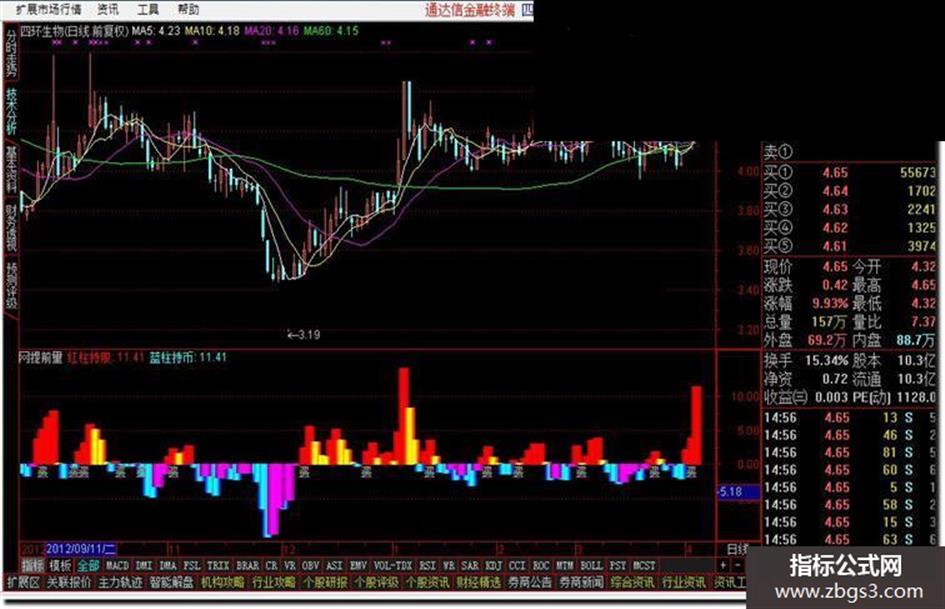The height and width of the screenshot is (609, 945).
Task: Apply the BRAR indicator
Action: (x=247, y=566)
